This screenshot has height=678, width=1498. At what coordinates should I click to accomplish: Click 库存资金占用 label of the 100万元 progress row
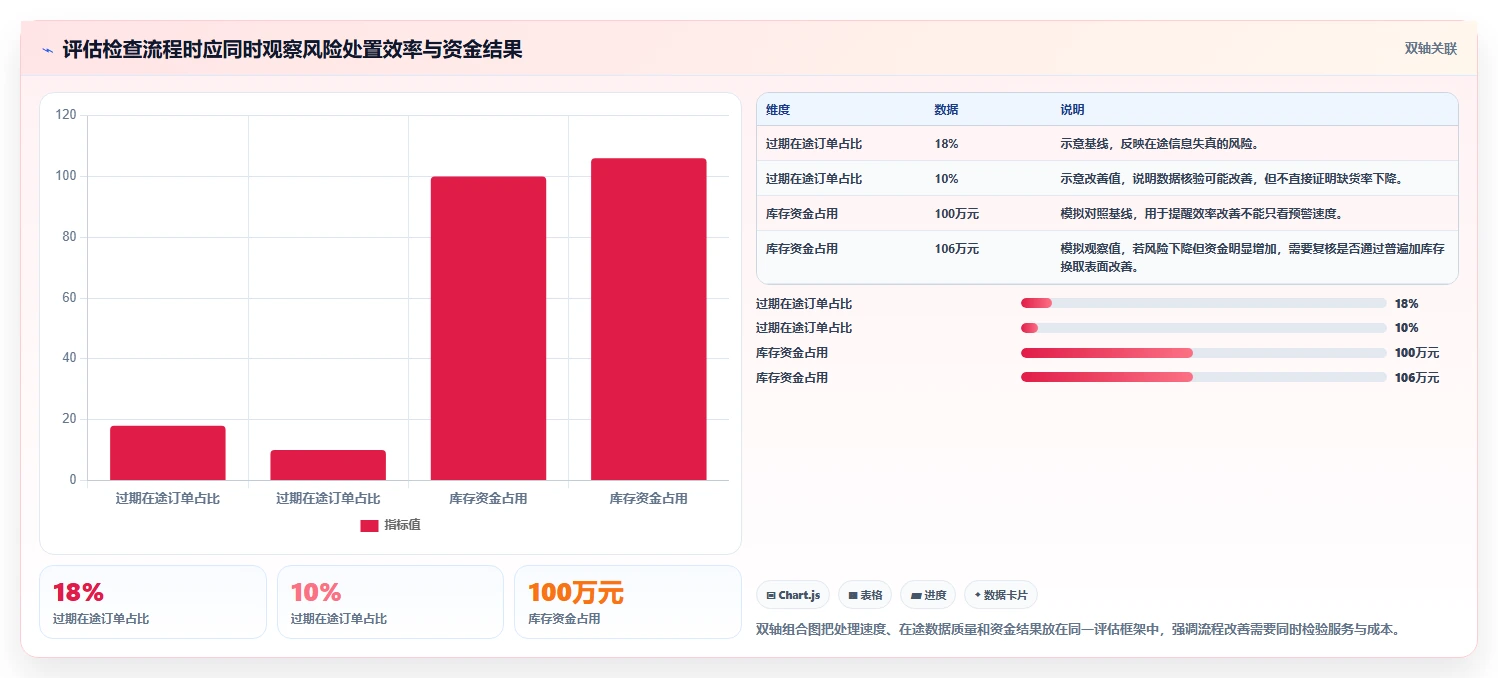[792, 353]
